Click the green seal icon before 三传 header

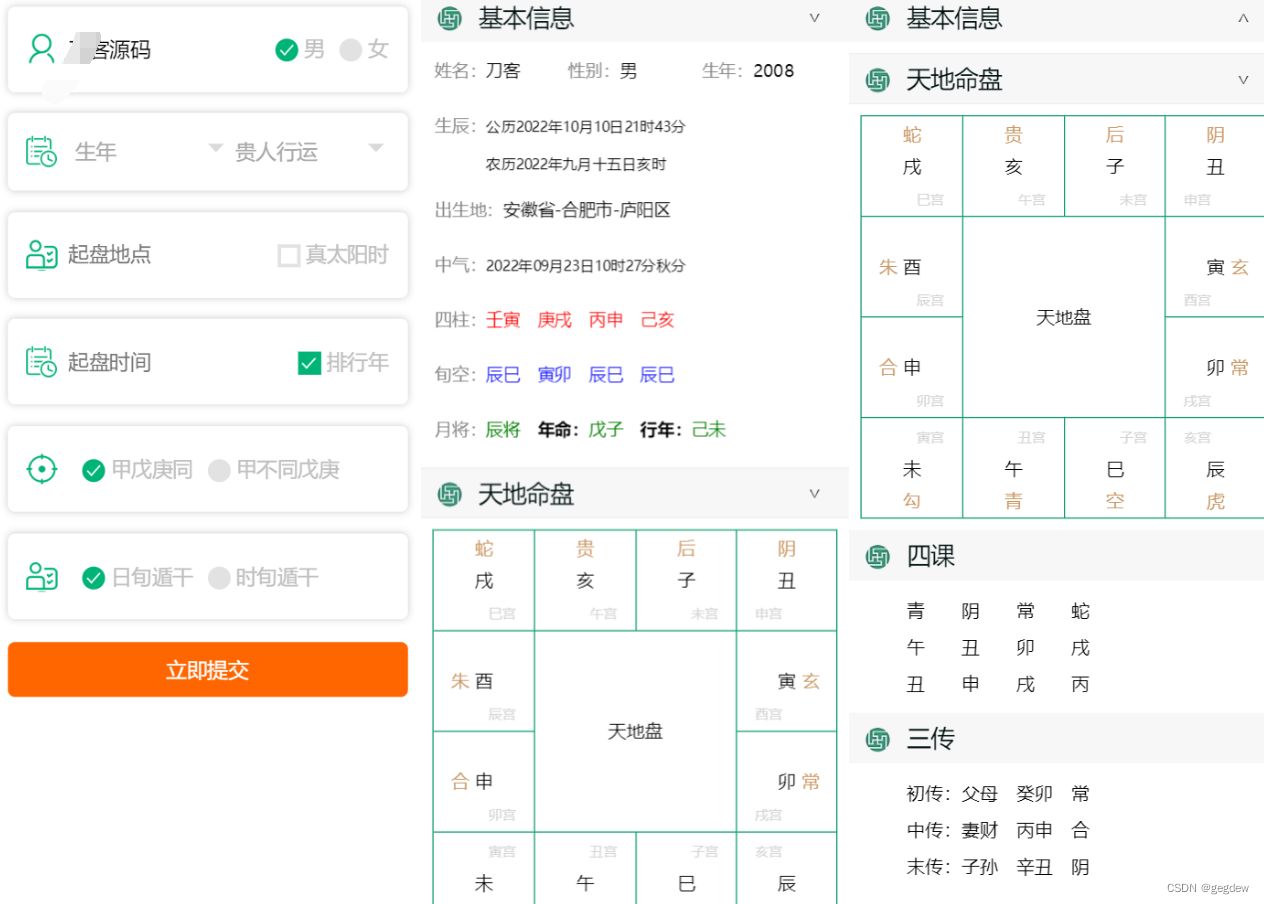877,739
